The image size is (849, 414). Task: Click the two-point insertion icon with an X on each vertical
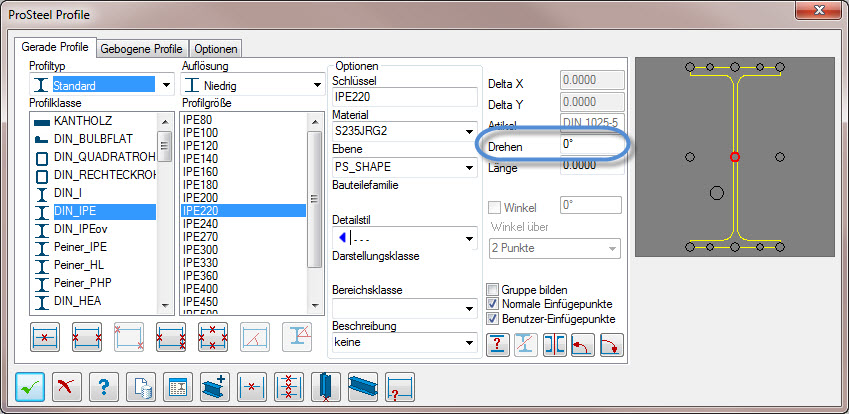point(87,337)
